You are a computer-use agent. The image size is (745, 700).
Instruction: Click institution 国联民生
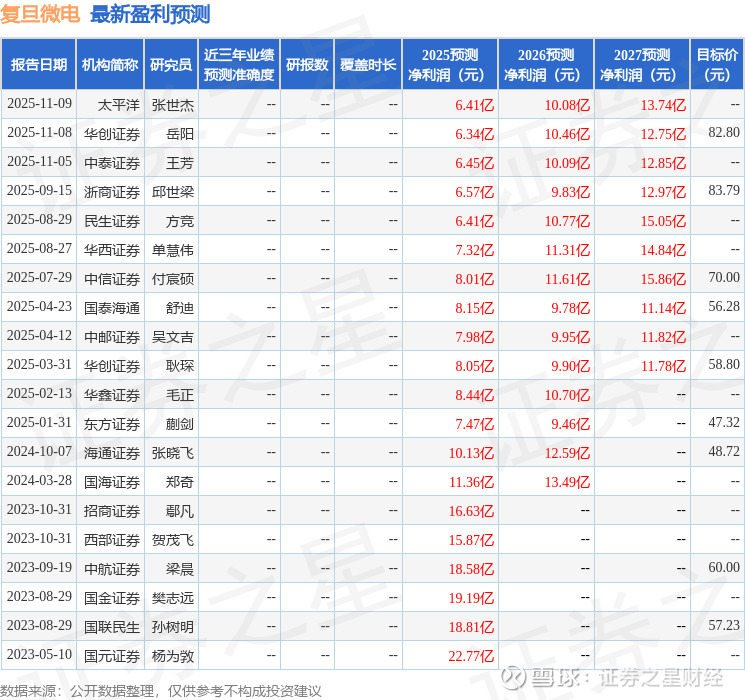[112, 627]
